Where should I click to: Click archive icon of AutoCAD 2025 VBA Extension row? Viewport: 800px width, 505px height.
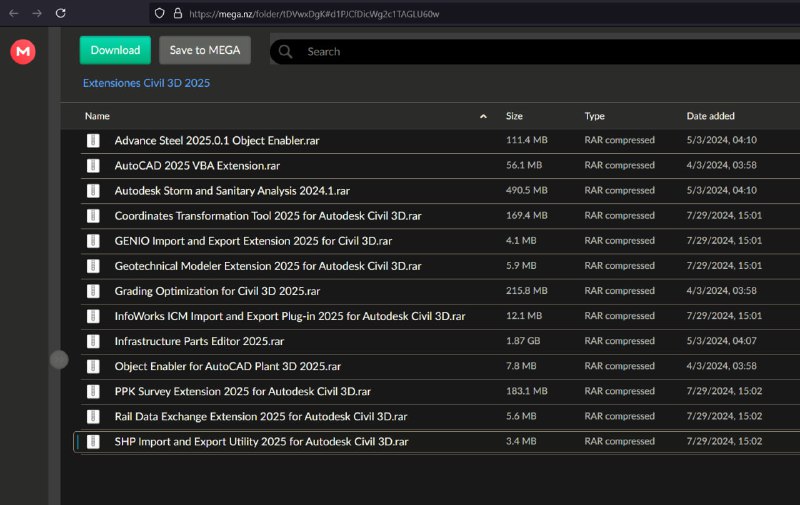93,165
